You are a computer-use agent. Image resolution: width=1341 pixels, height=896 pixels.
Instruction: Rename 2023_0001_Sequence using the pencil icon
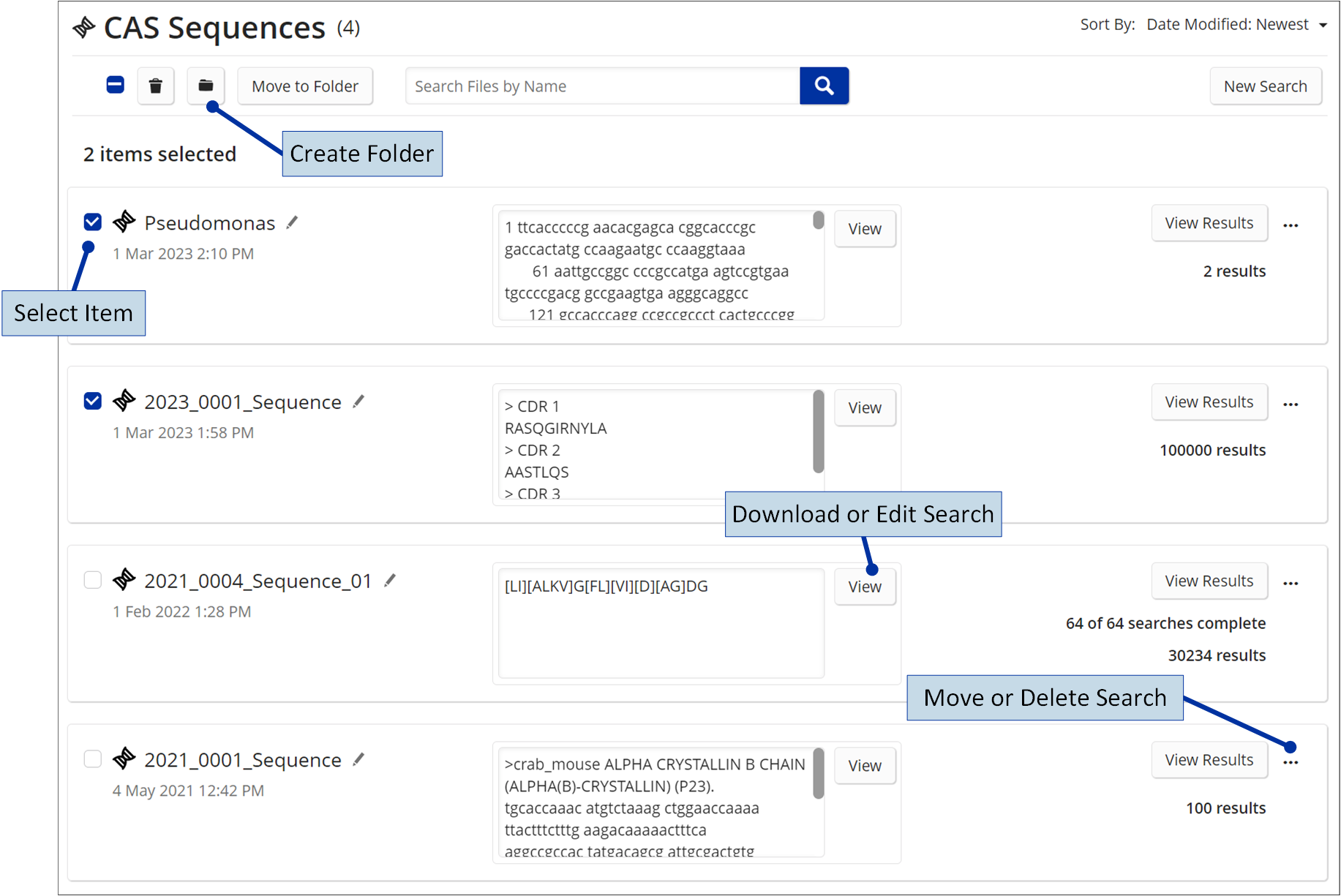(x=358, y=402)
